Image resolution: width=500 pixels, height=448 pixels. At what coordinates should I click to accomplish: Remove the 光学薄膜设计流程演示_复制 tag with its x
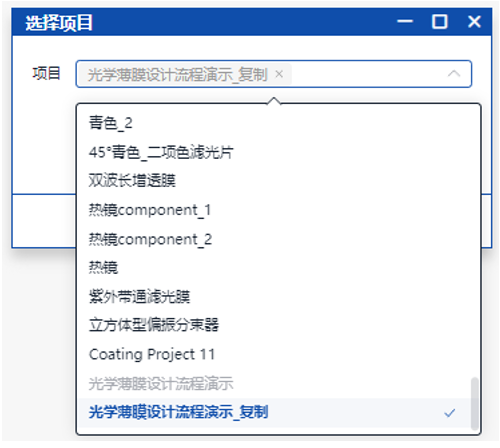pyautogui.click(x=279, y=74)
